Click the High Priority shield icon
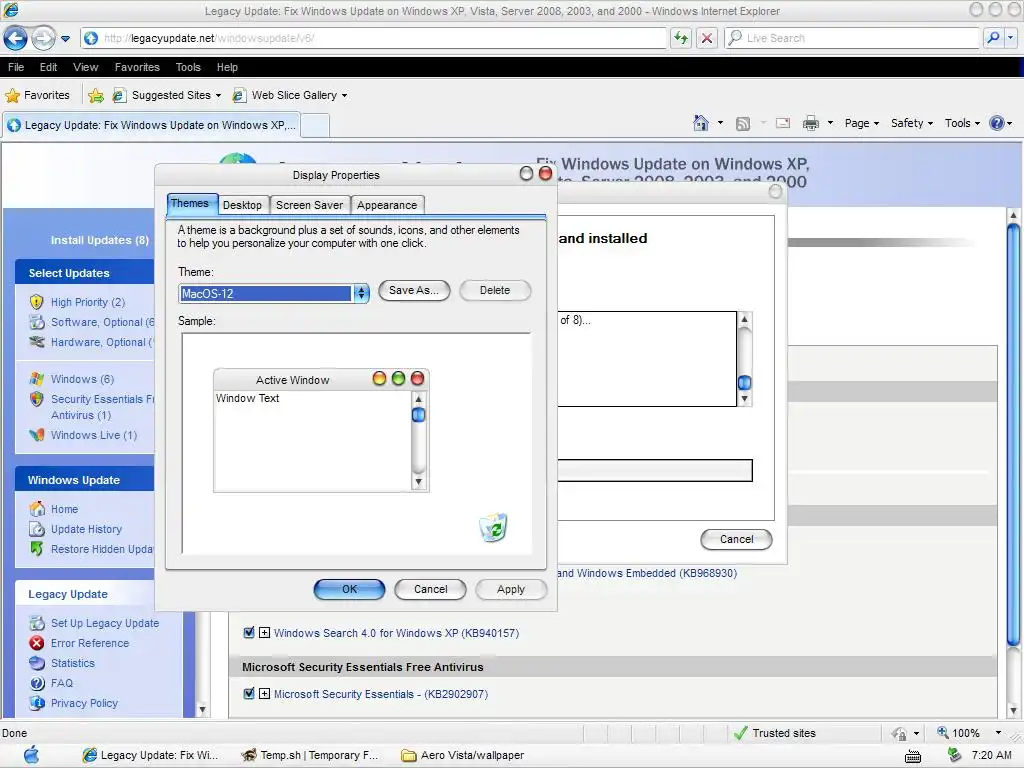The width and height of the screenshot is (1024, 768). pyautogui.click(x=37, y=302)
